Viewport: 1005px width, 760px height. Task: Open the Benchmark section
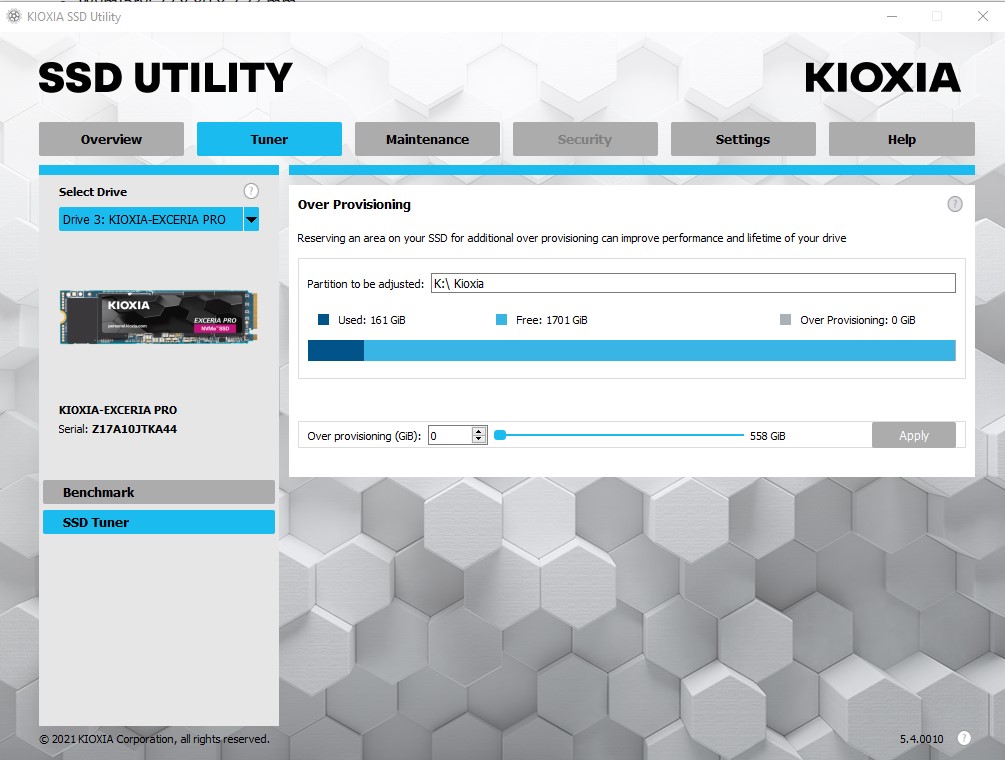click(159, 492)
